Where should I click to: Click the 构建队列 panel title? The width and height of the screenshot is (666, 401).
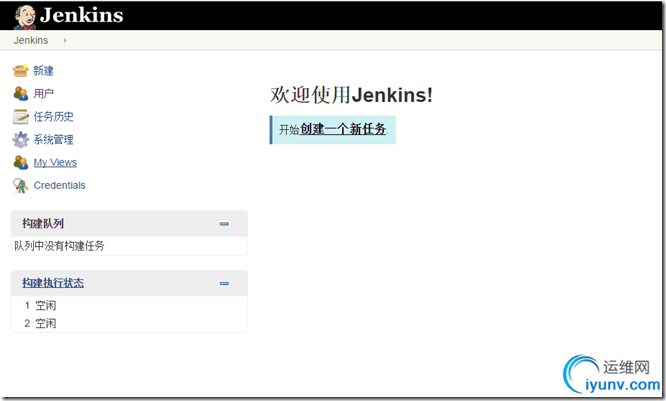click(x=43, y=223)
